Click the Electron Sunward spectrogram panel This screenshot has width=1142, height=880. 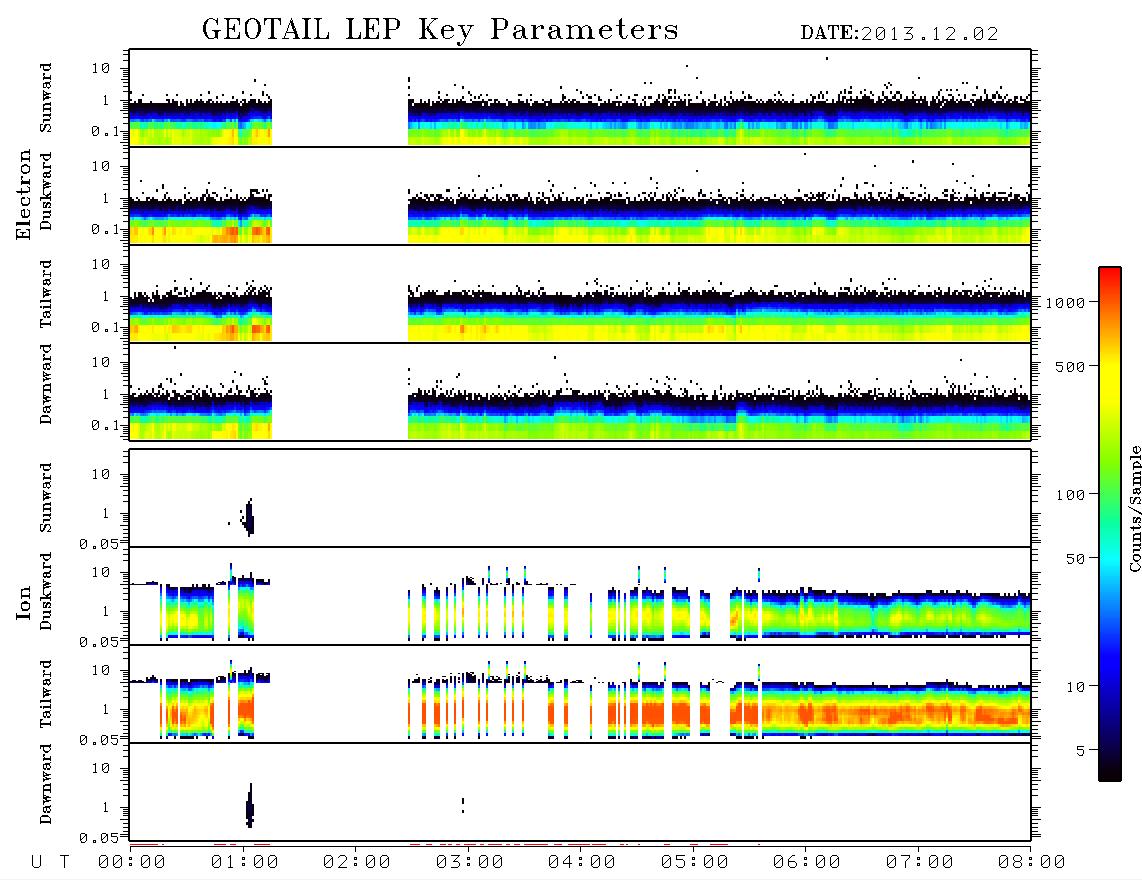tap(580, 98)
